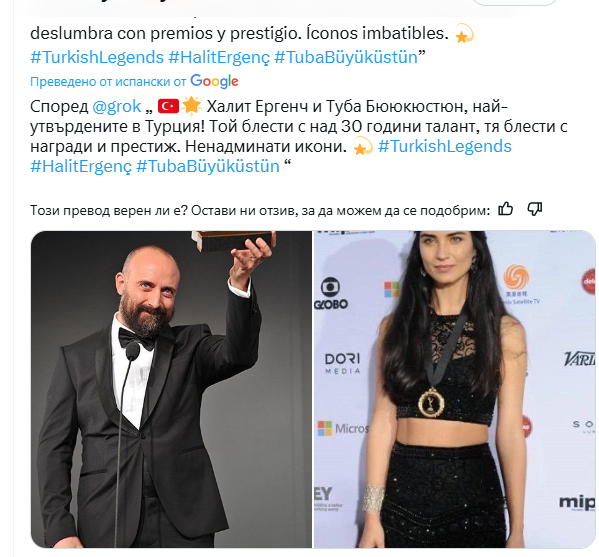Click the 'Този превод верен ли е?' prompt

point(108,210)
